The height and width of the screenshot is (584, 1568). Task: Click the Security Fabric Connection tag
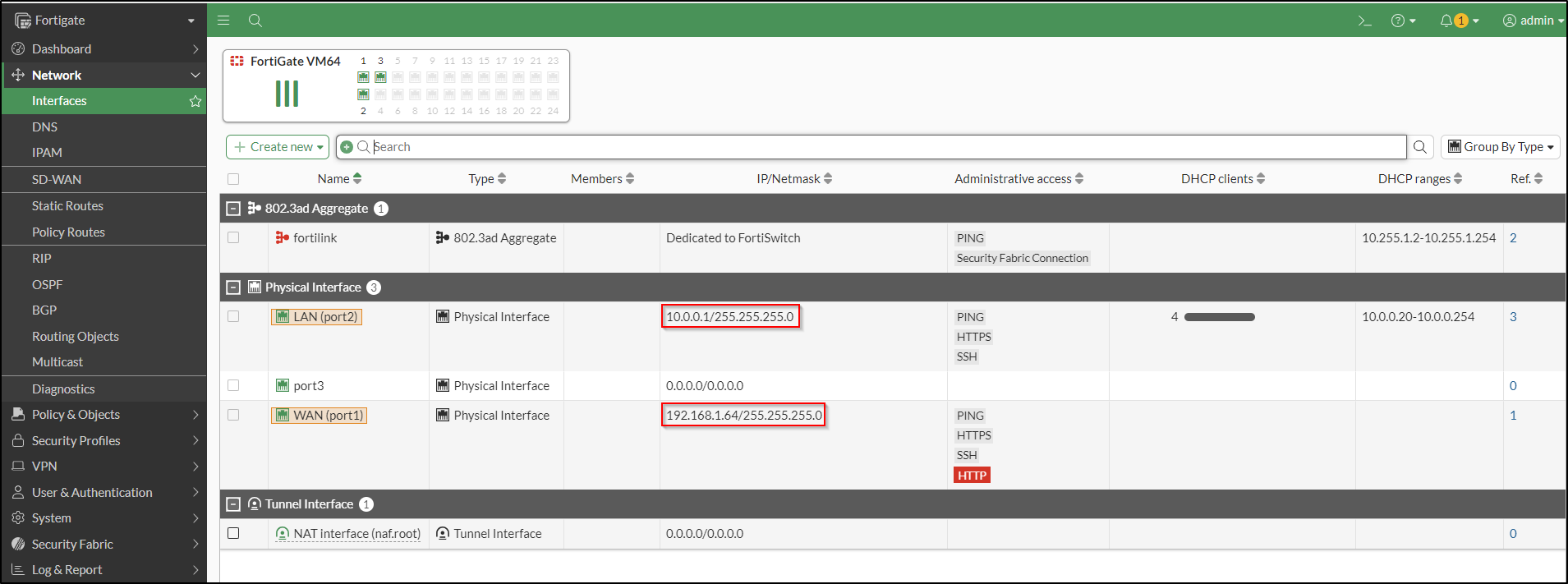click(1022, 258)
